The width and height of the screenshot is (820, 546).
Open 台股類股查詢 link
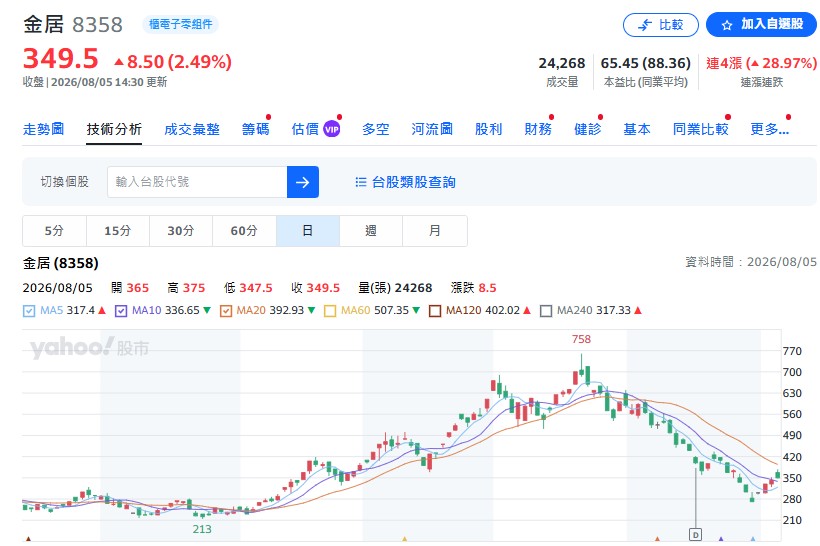413,182
